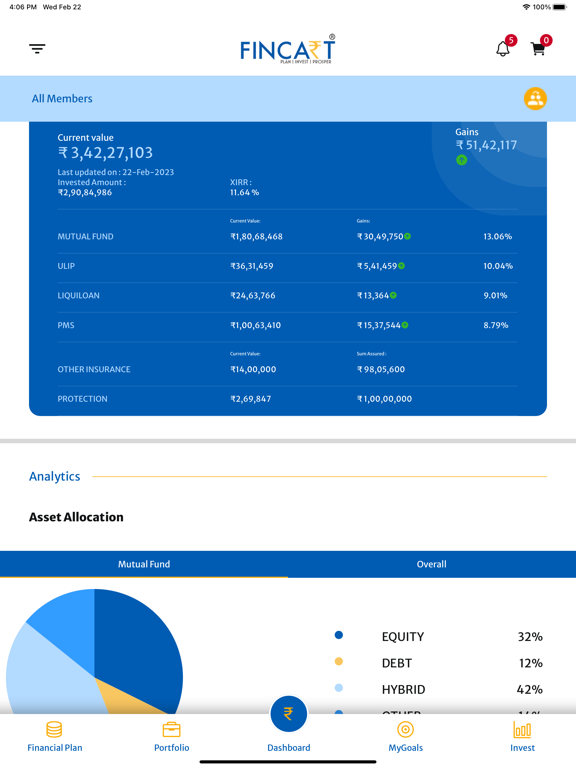
Task: Open the shopping cart icon
Action: [x=540, y=47]
